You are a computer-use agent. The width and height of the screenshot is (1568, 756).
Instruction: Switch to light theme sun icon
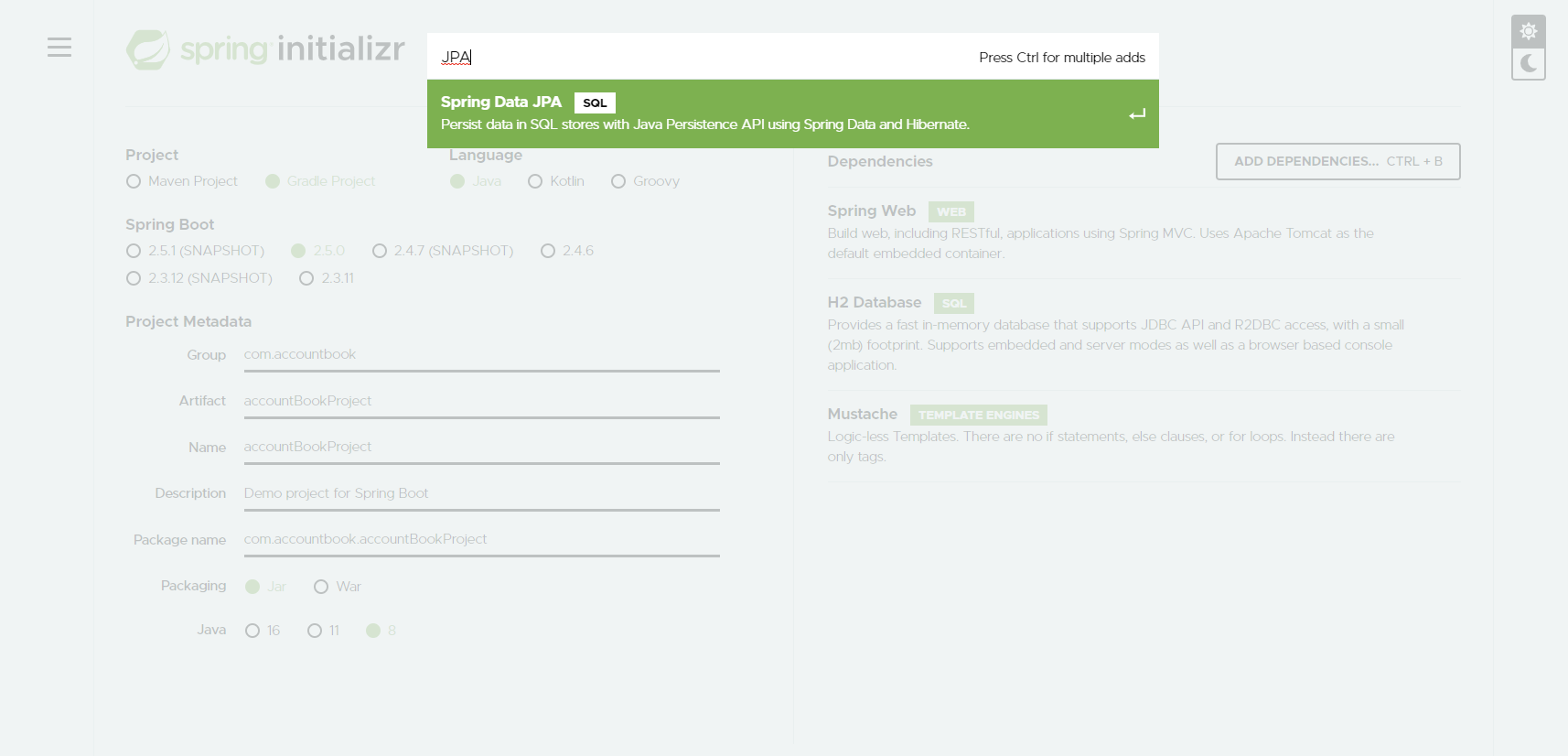point(1528,32)
